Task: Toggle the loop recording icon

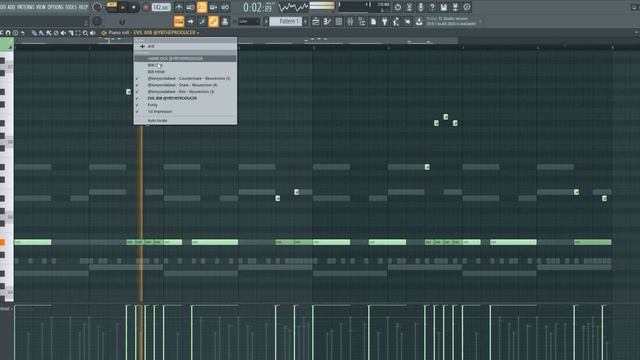Action: [224, 7]
